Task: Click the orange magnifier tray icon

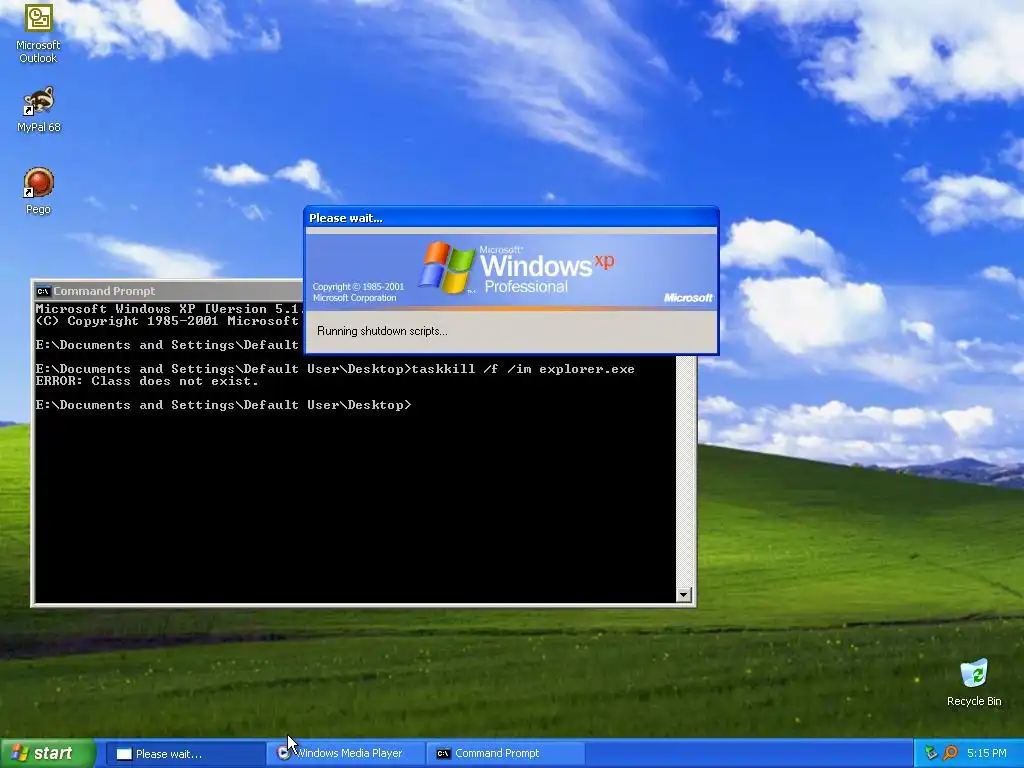Action: point(950,753)
